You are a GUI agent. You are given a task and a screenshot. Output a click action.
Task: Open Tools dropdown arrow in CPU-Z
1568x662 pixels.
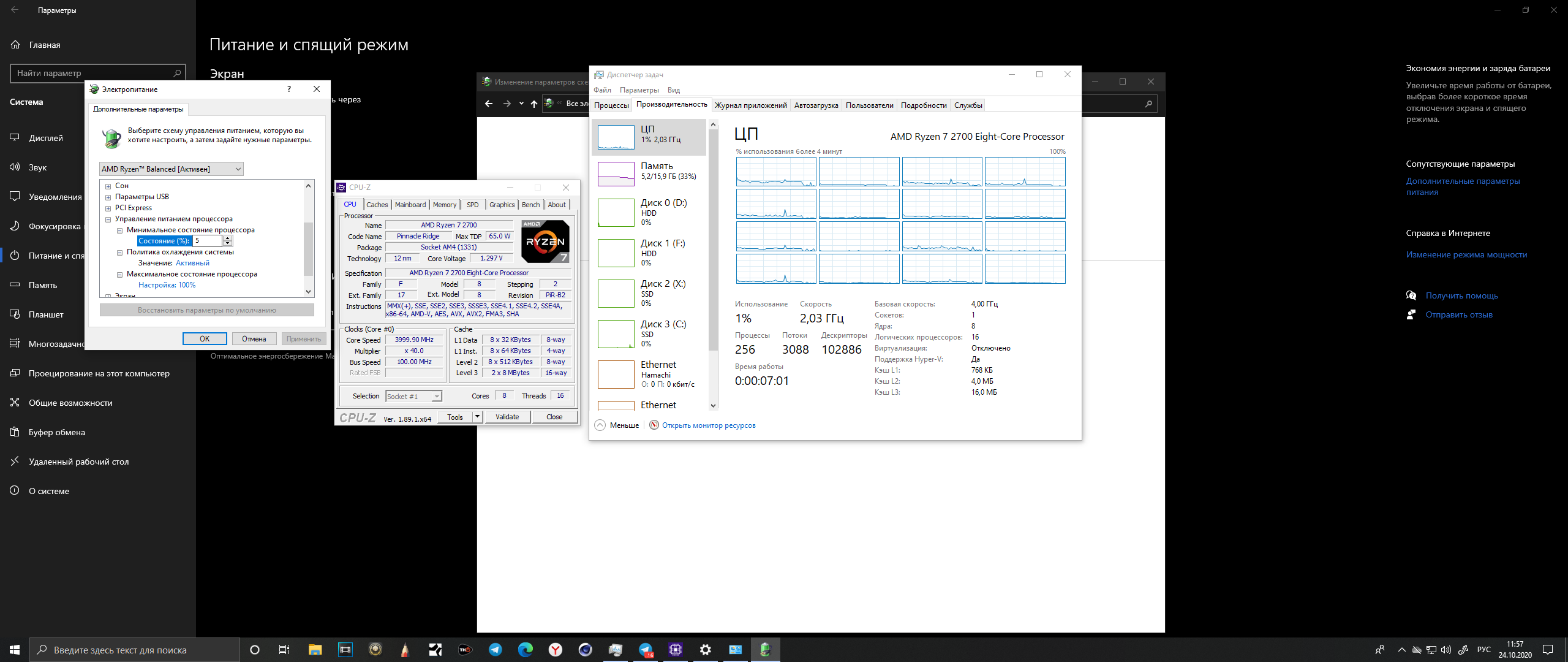pos(477,417)
